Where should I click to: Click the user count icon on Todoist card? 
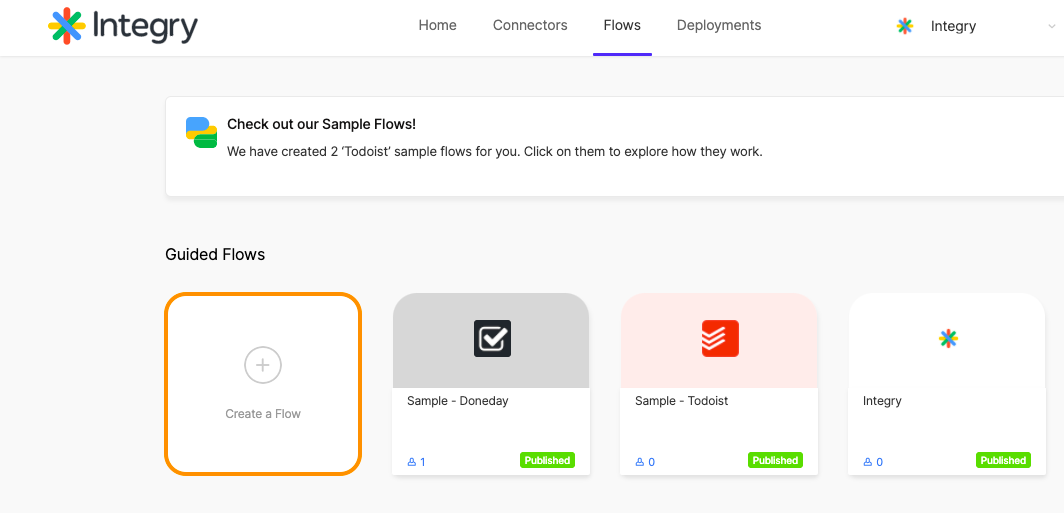(639, 462)
